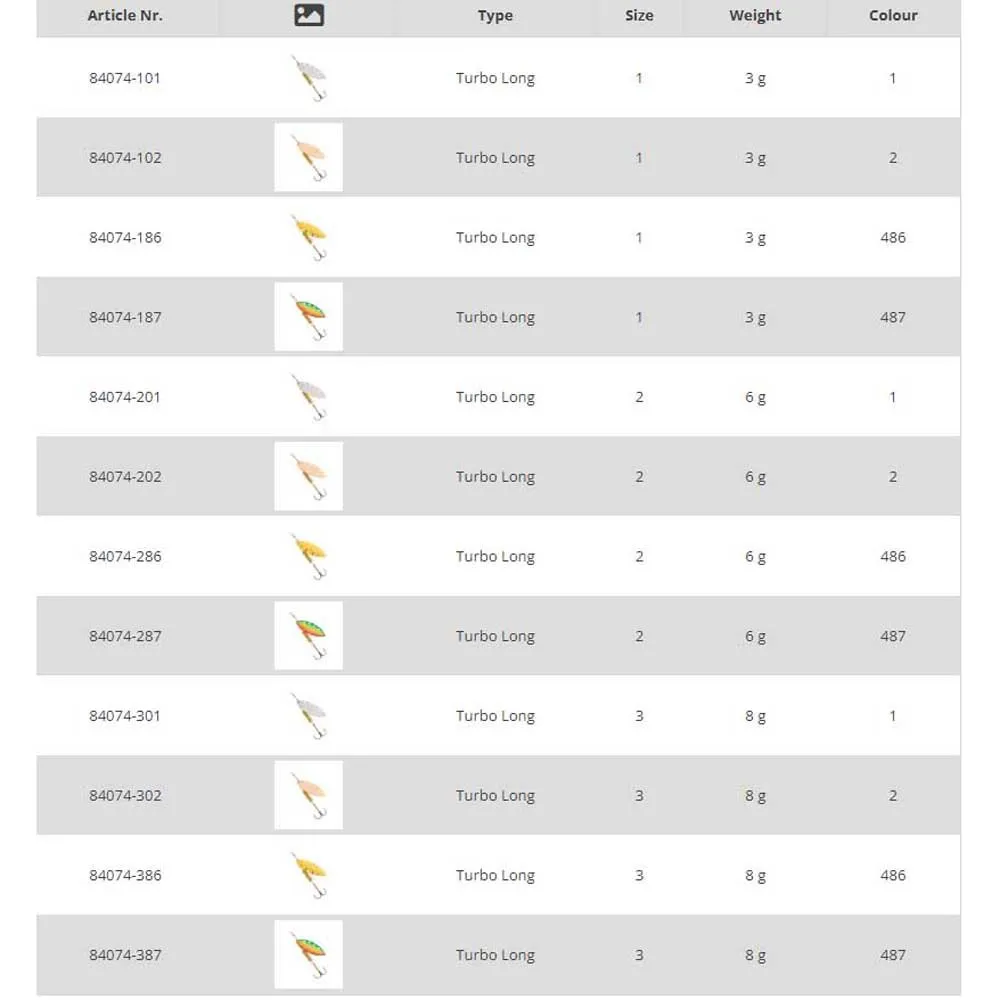Click article number 84074-387
The height and width of the screenshot is (1000, 1000).
[125, 955]
